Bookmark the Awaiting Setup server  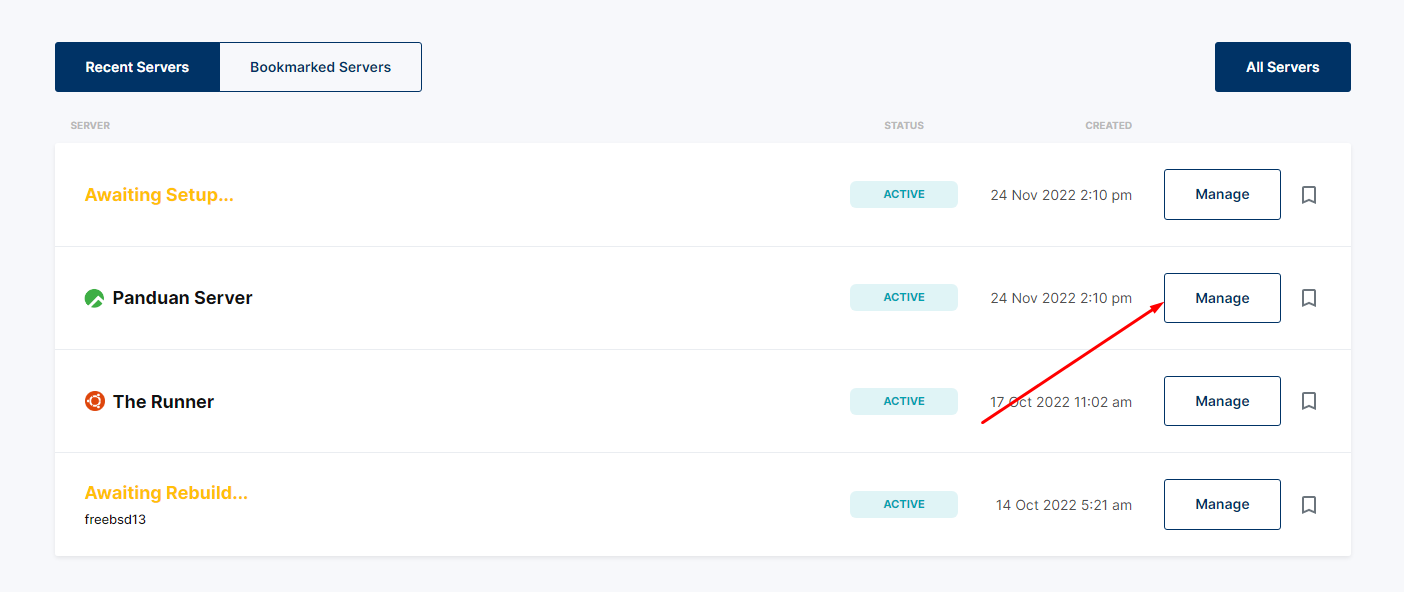coord(1309,194)
